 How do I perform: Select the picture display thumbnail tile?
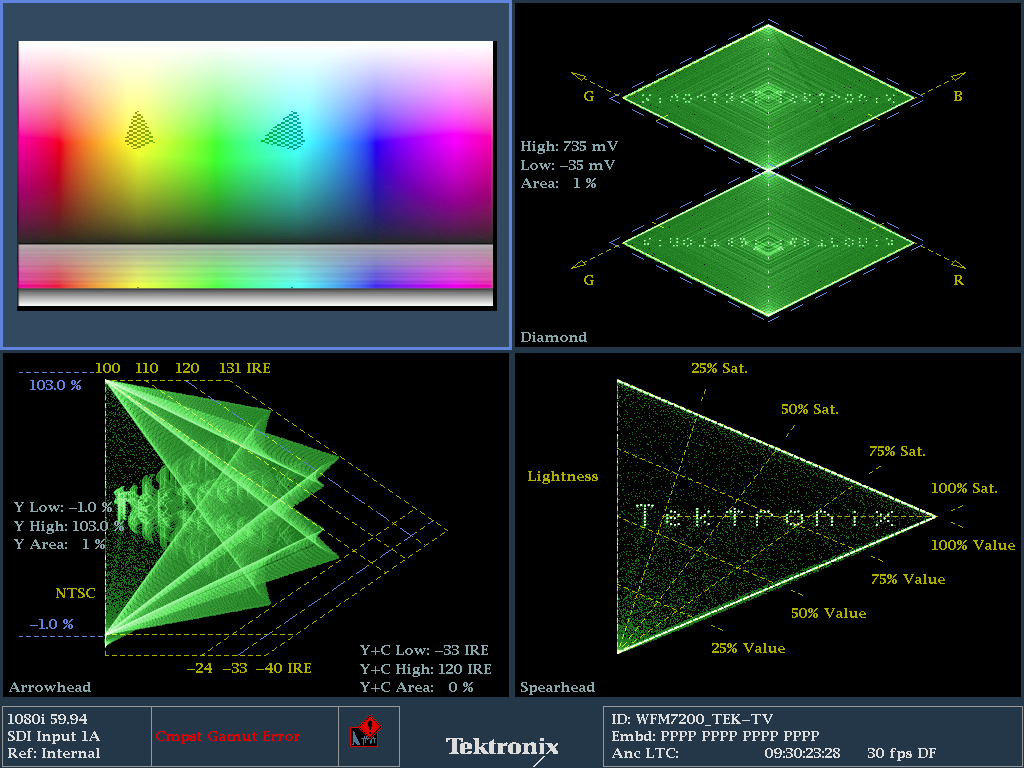[256, 175]
